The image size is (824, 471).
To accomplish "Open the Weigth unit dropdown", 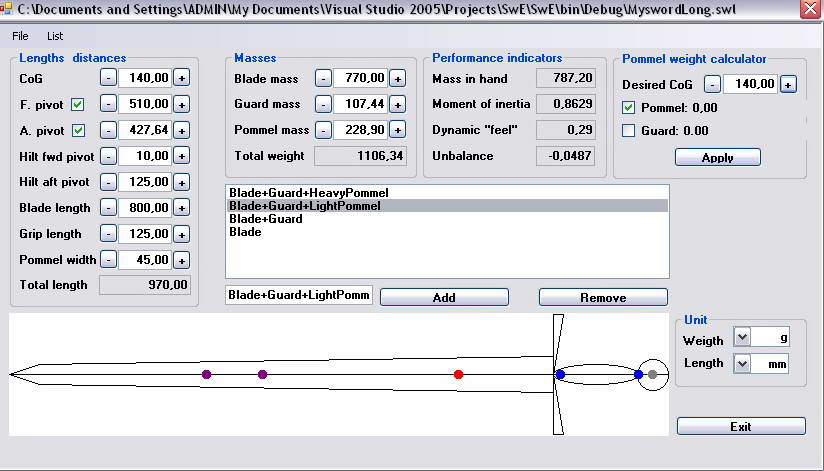I will [x=741, y=338].
